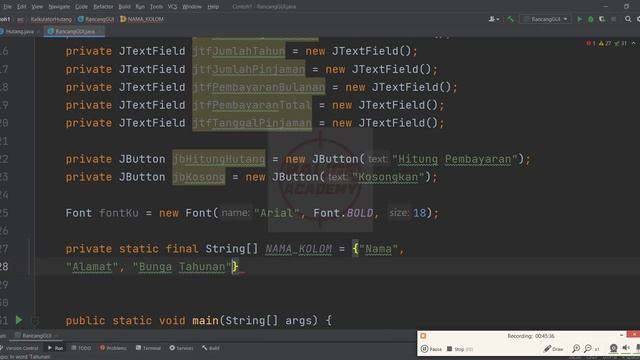Run the RancangGUI configuration with green play

[579, 19]
